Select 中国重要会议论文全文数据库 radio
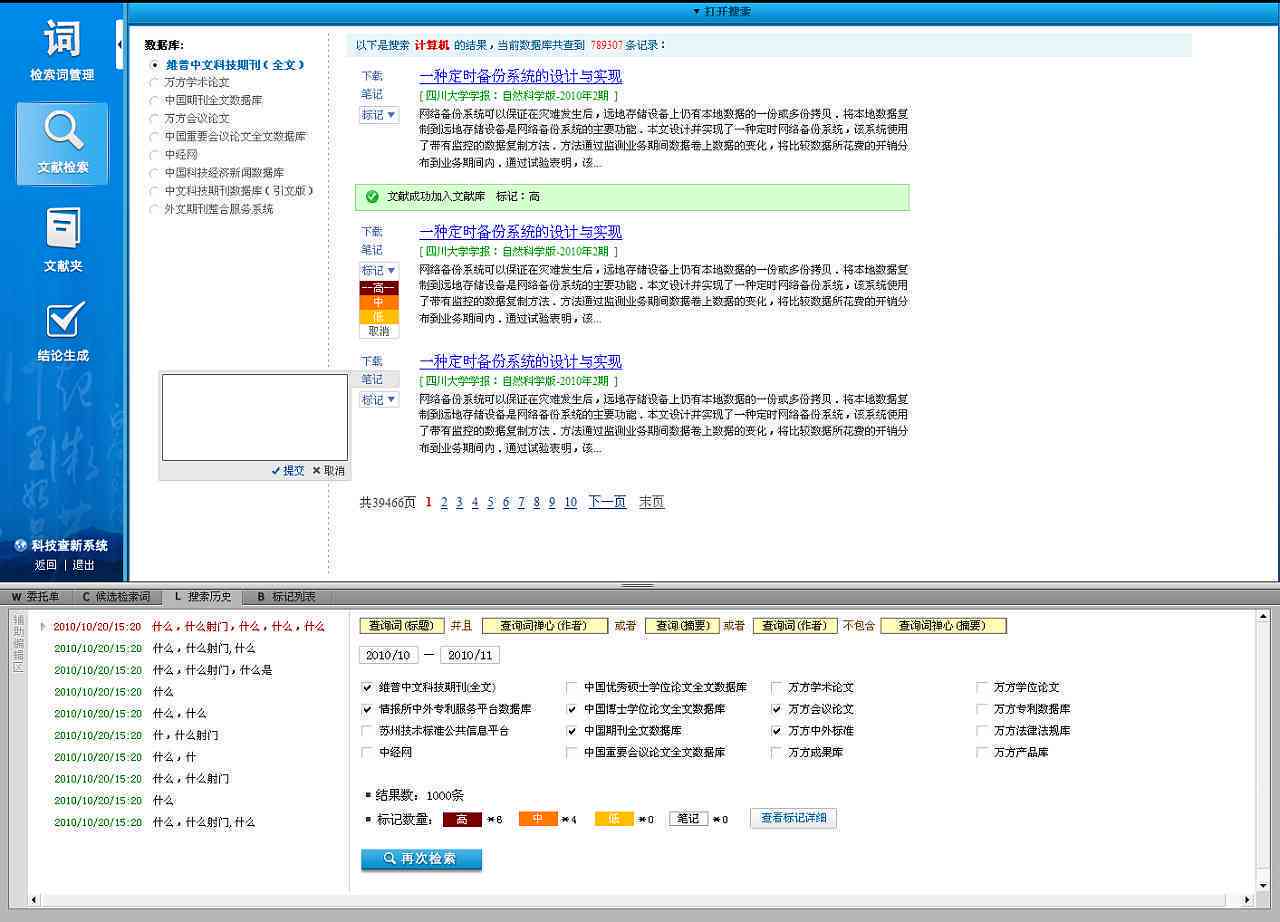1280x922 pixels. click(154, 137)
